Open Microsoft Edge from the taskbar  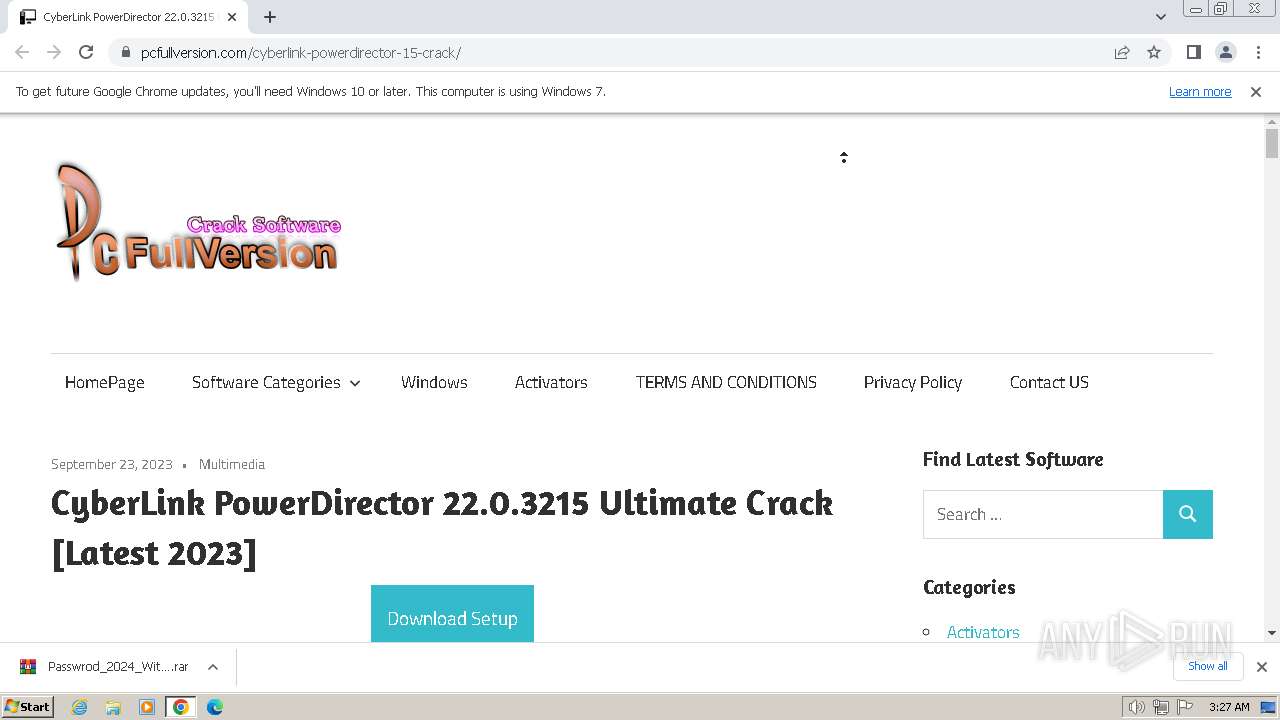215,707
